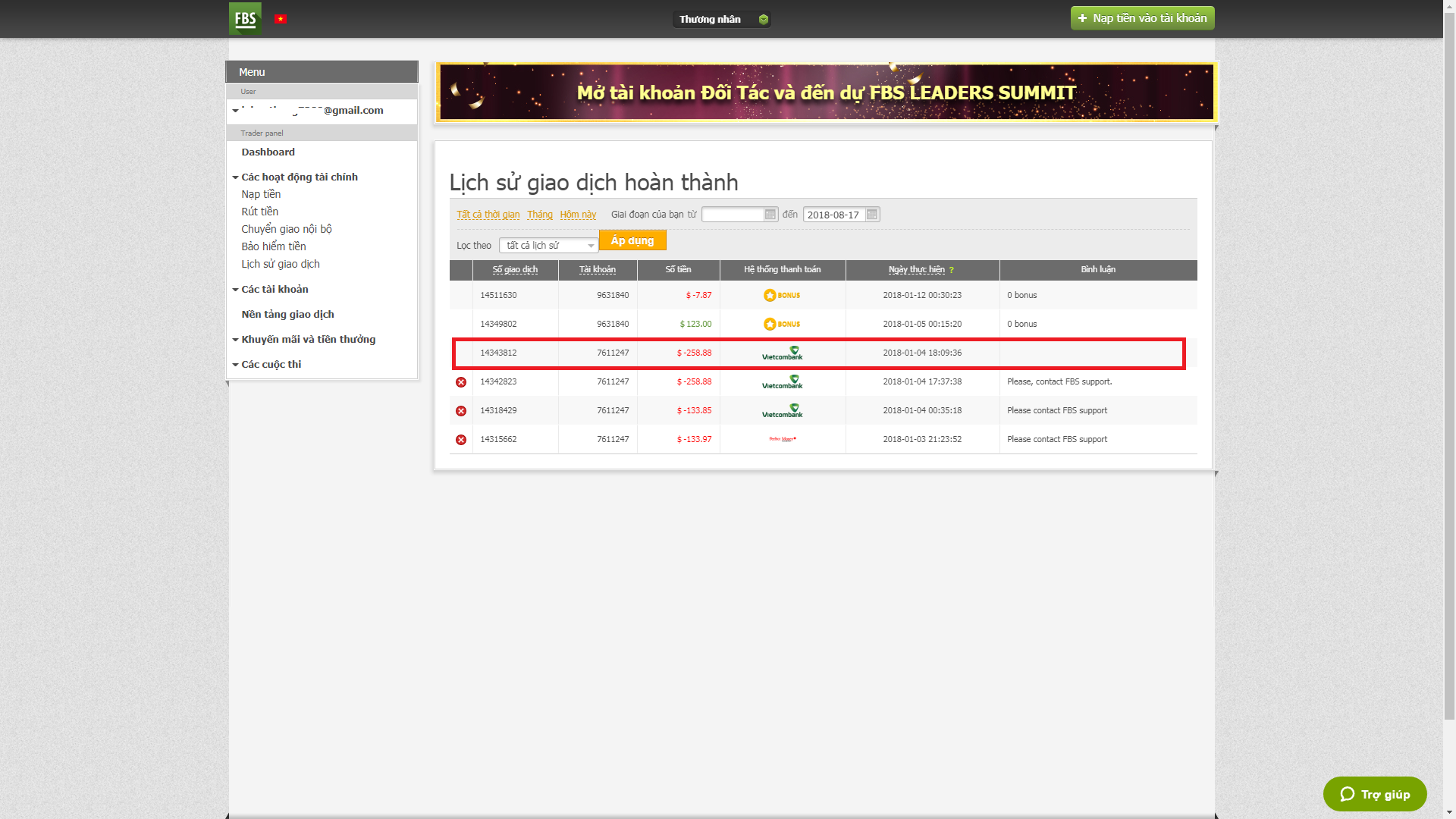Open 'Rút tiền' in the sidebar menu
The width and height of the screenshot is (1456, 819).
tap(259, 212)
